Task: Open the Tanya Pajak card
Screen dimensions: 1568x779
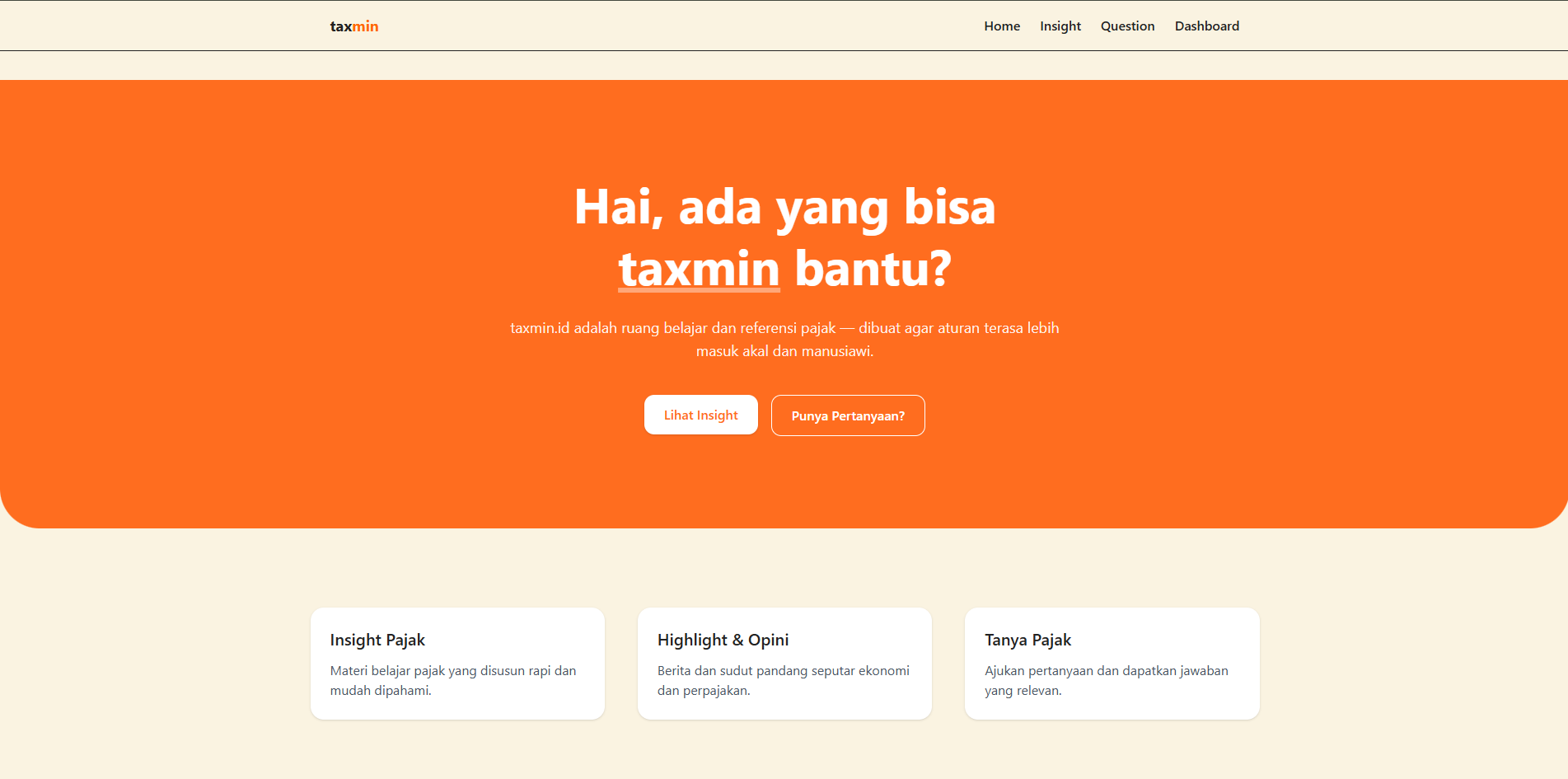Action: pyautogui.click(x=1112, y=664)
